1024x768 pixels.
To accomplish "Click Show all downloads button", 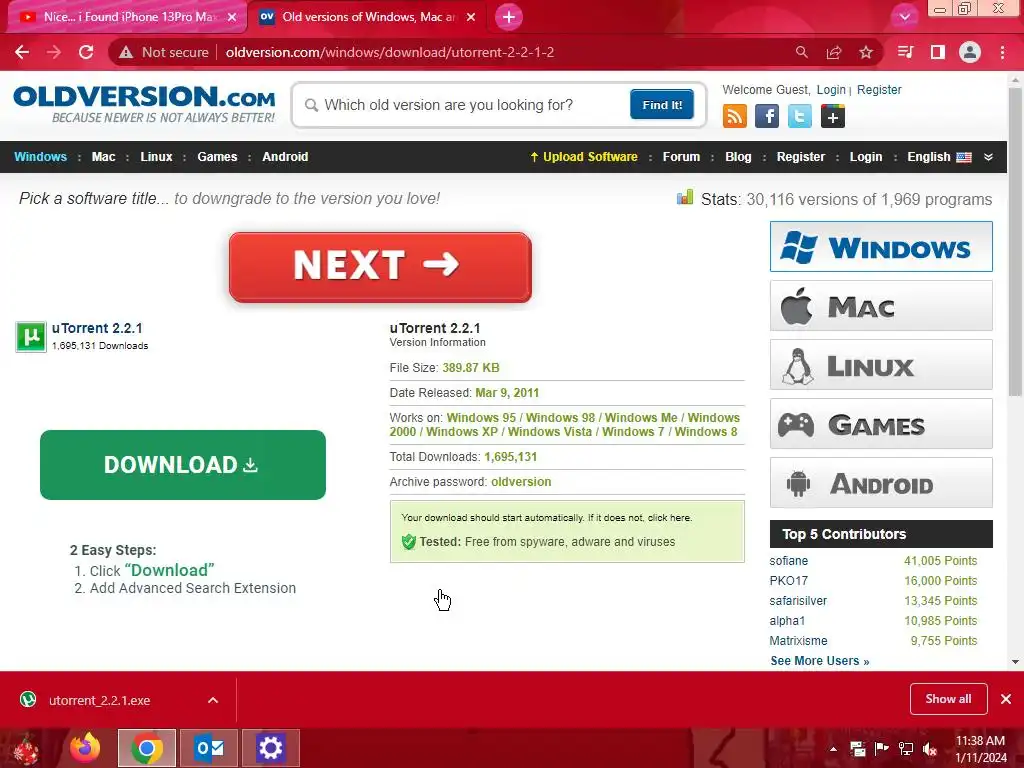I will (x=948, y=699).
